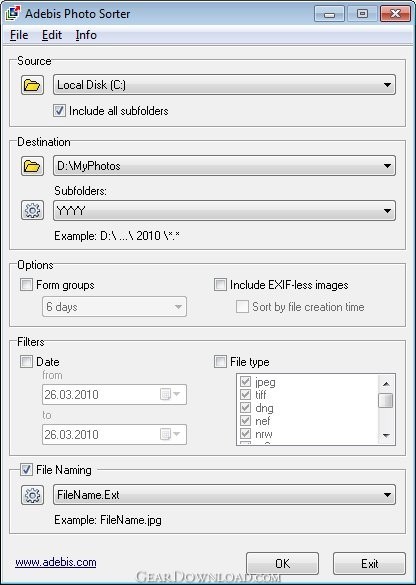Click the Adebis Photo Sorter title icon
The image size is (416, 585).
click(12, 13)
